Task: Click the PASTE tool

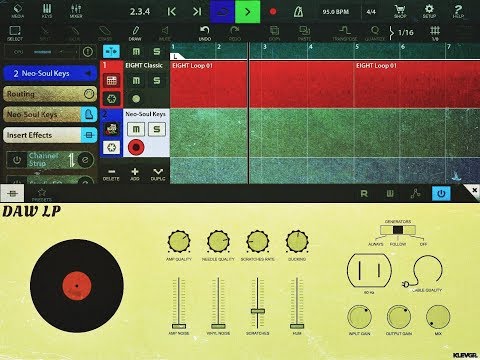Action: 304,33
